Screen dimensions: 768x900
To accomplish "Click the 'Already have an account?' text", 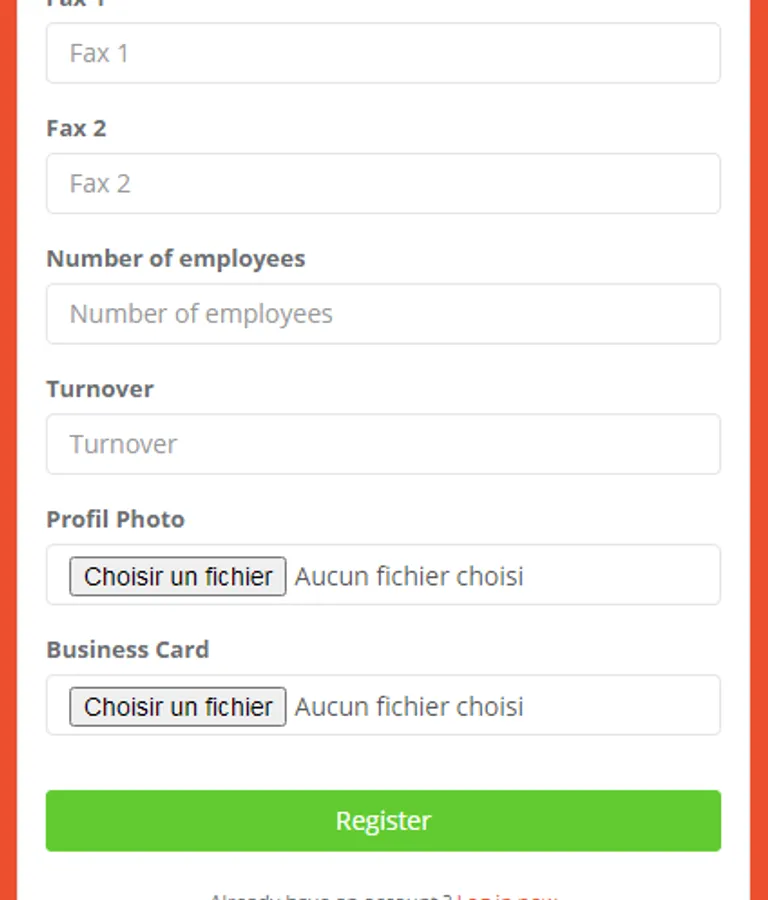I will tap(330, 896).
